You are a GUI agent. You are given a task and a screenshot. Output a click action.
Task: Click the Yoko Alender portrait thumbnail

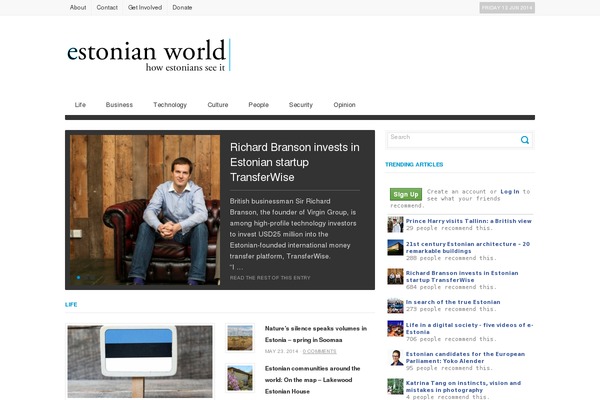395,358
